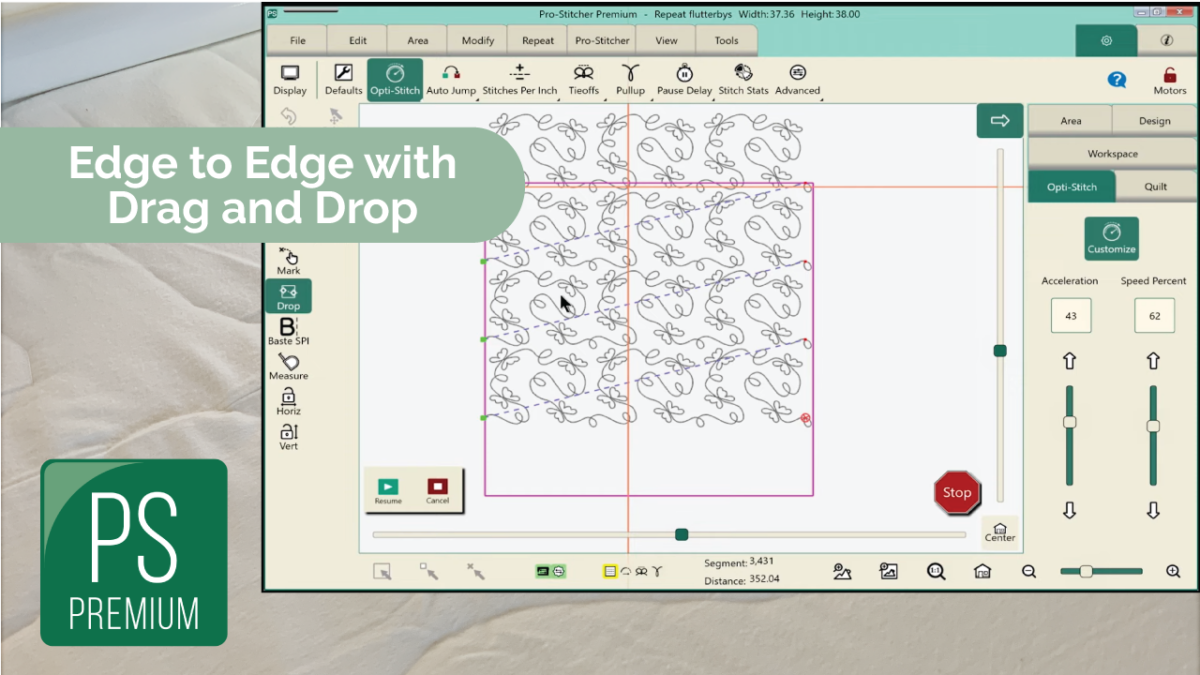The width and height of the screenshot is (1200, 675).
Task: Decrease Speed Percent with down arrow
Action: (x=1153, y=510)
